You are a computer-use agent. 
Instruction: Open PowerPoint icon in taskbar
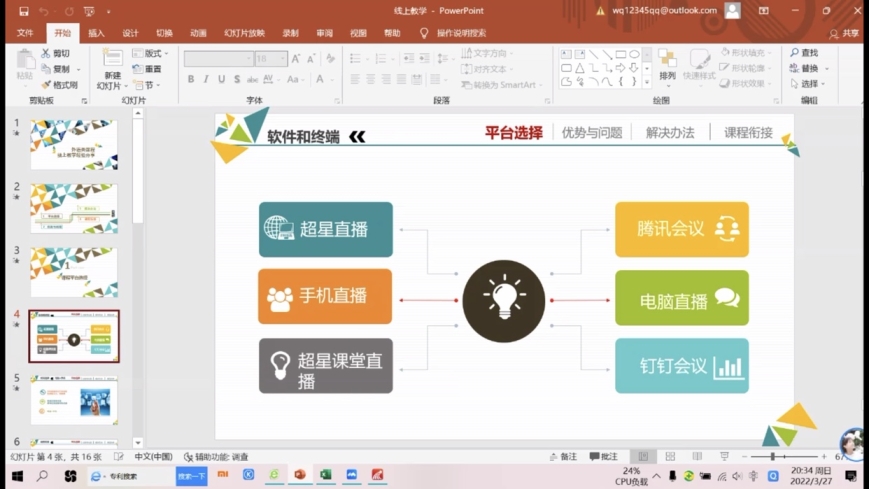click(x=300, y=475)
